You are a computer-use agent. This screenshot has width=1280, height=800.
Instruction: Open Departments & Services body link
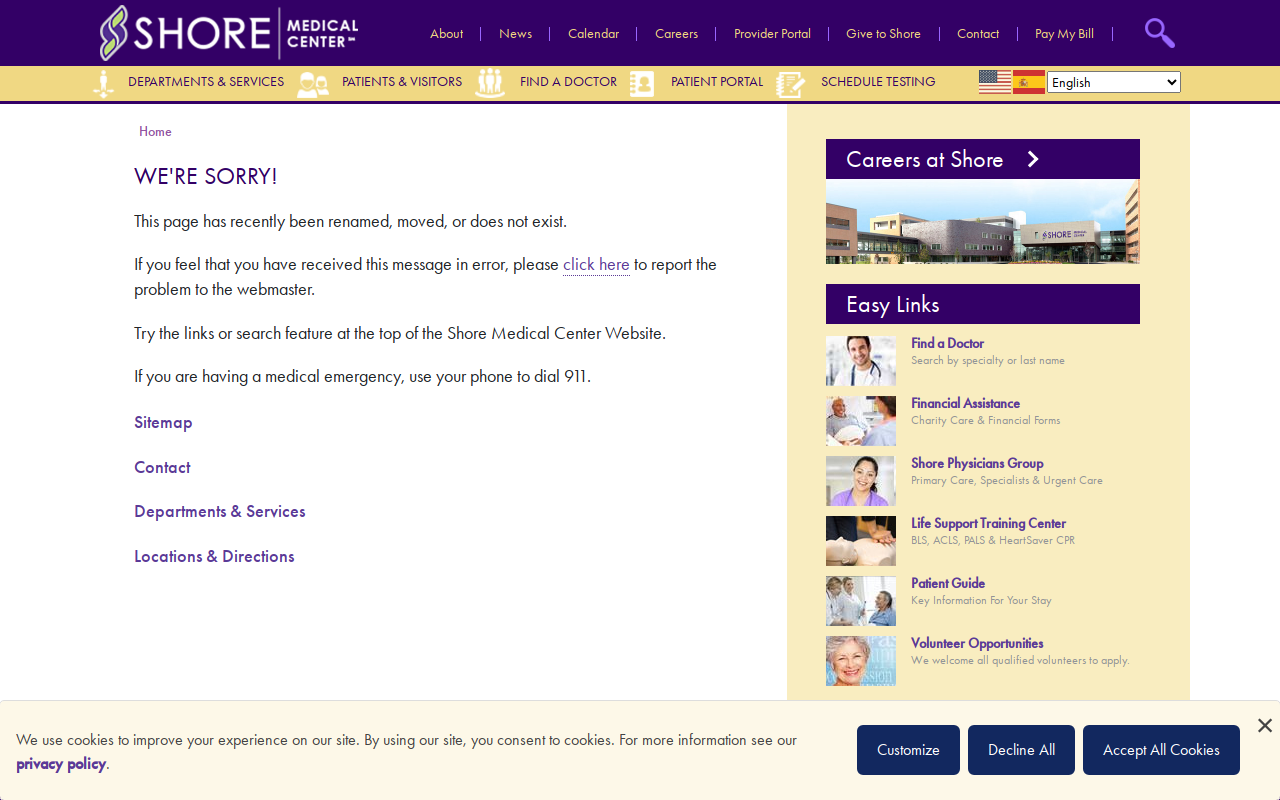tap(220, 511)
